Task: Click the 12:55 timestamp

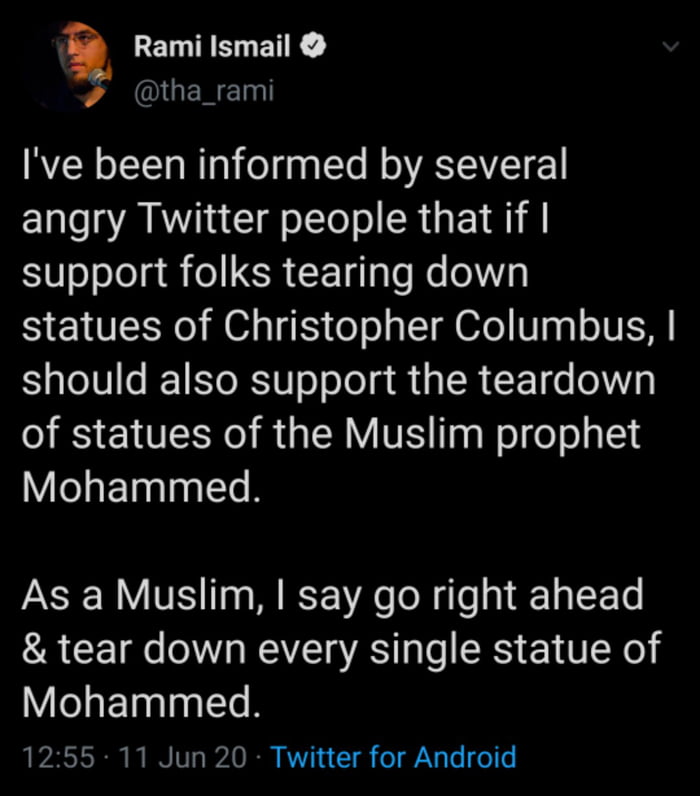Action: click(60, 757)
